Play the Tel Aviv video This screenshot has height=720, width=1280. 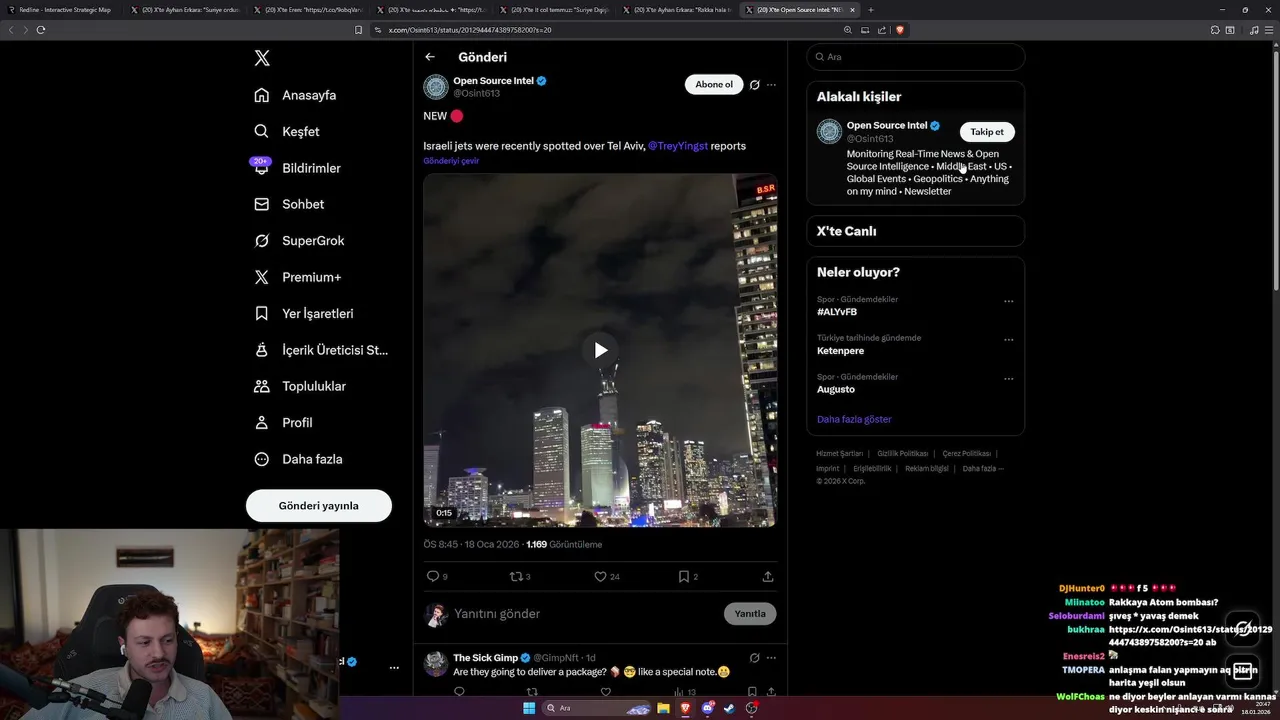coord(600,350)
